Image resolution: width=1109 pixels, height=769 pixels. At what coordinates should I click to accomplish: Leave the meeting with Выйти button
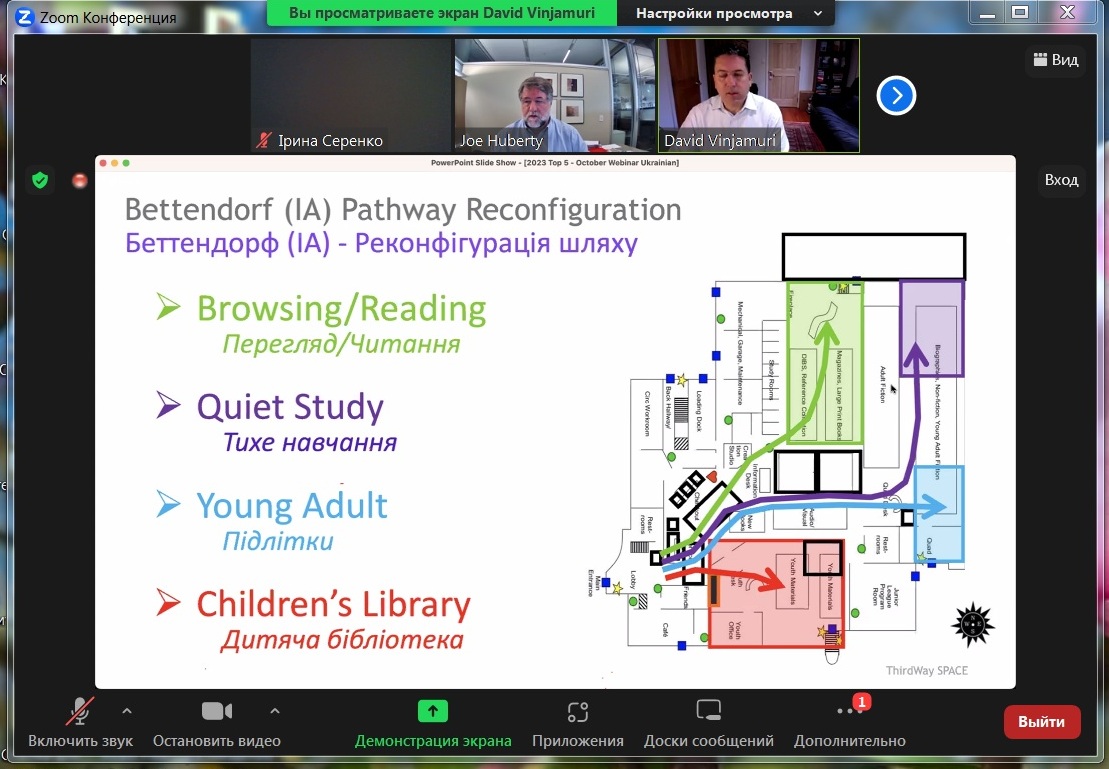pyautogui.click(x=1041, y=721)
